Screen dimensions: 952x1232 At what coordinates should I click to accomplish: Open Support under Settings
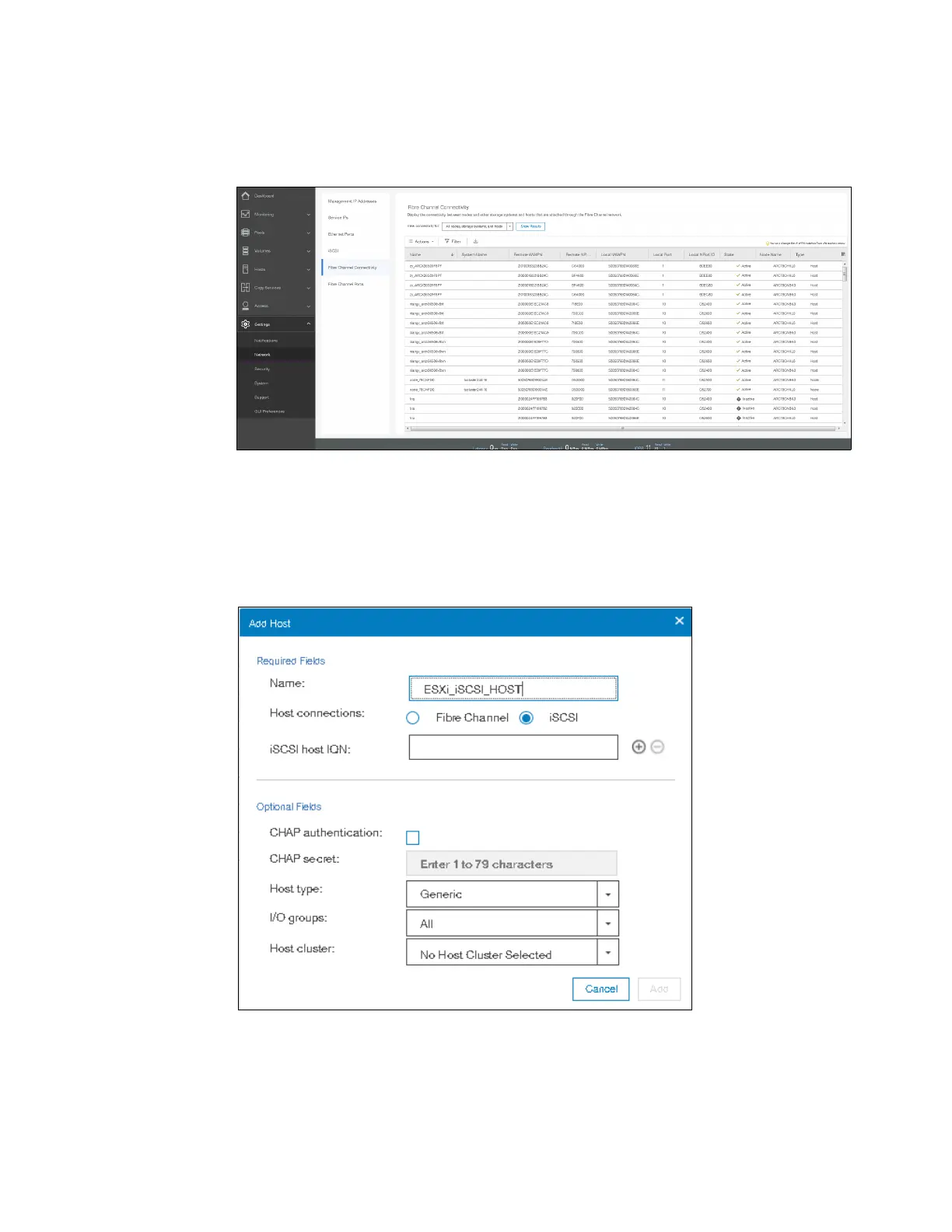coord(261,397)
